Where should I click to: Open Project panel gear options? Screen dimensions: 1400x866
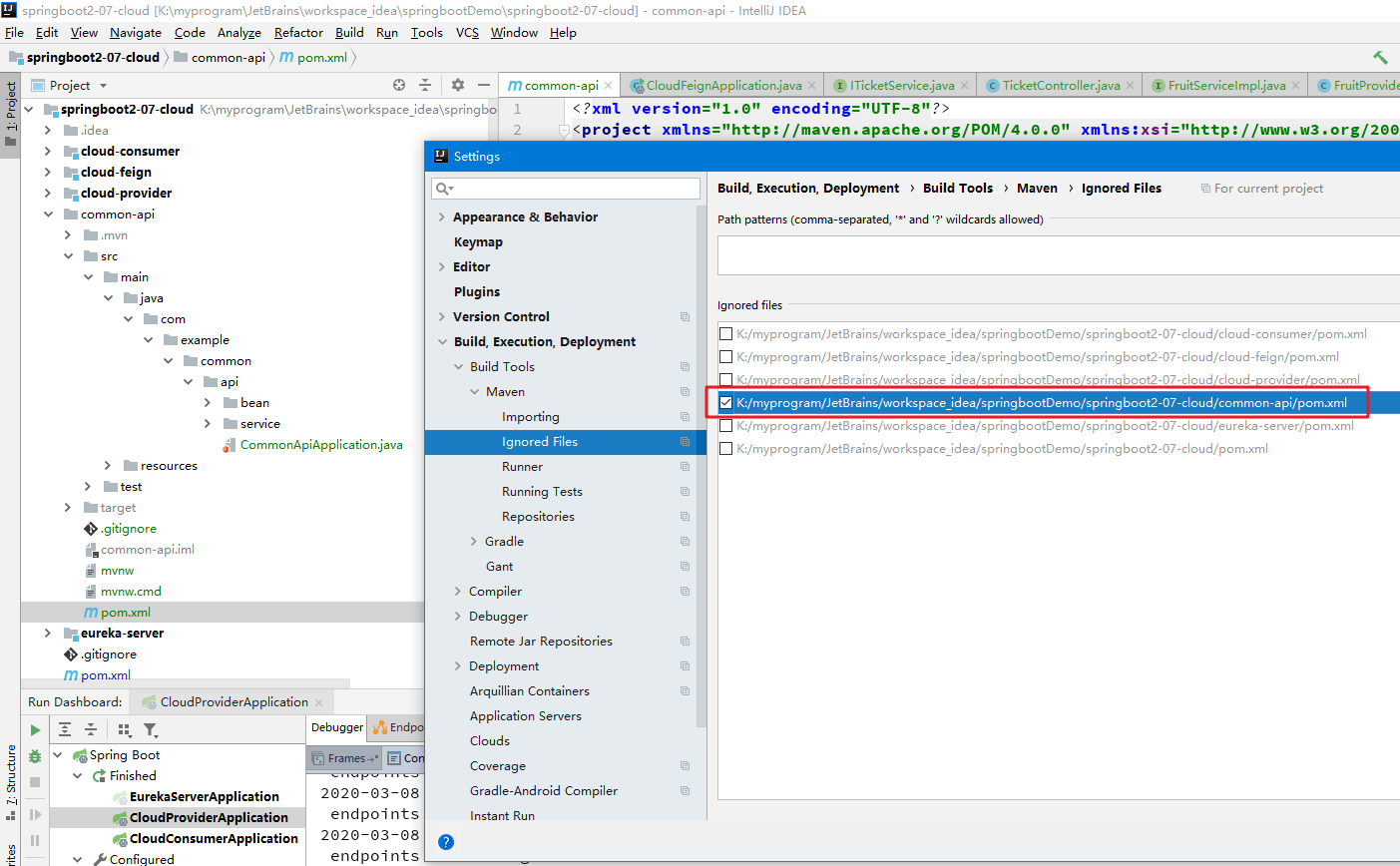coord(458,85)
